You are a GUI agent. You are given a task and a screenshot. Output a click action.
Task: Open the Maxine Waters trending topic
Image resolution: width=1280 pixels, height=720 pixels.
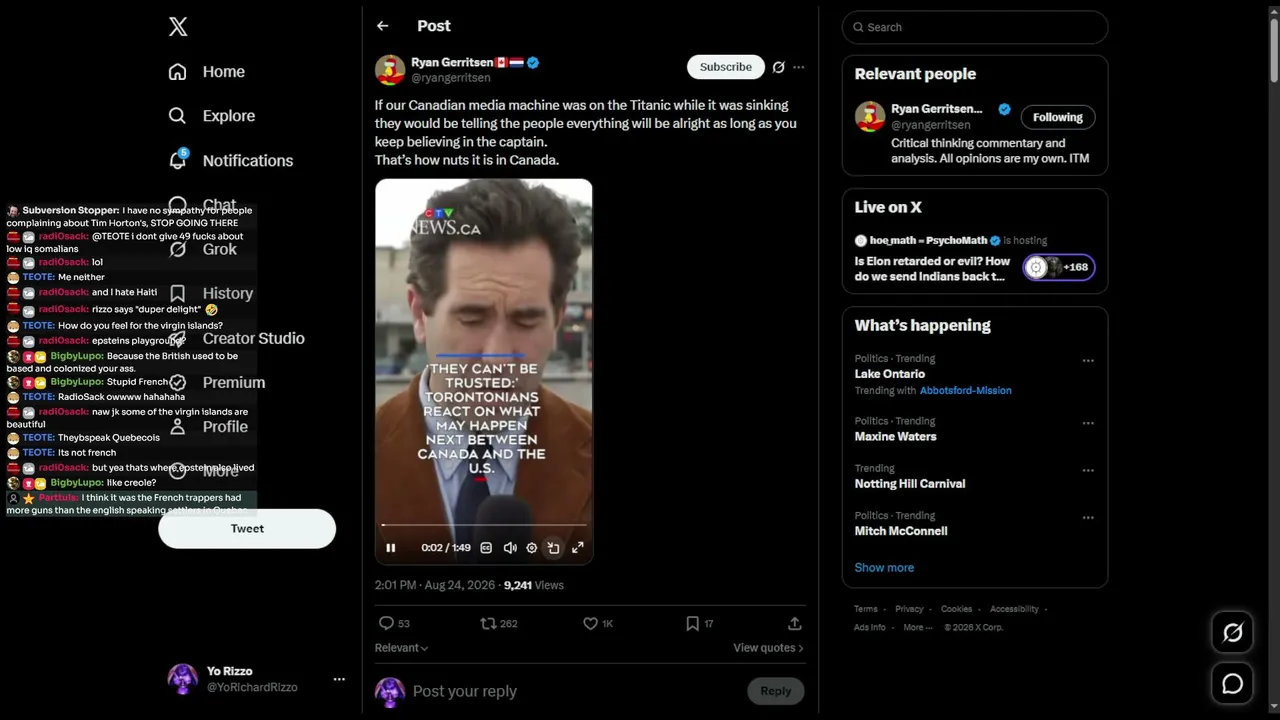[896, 436]
